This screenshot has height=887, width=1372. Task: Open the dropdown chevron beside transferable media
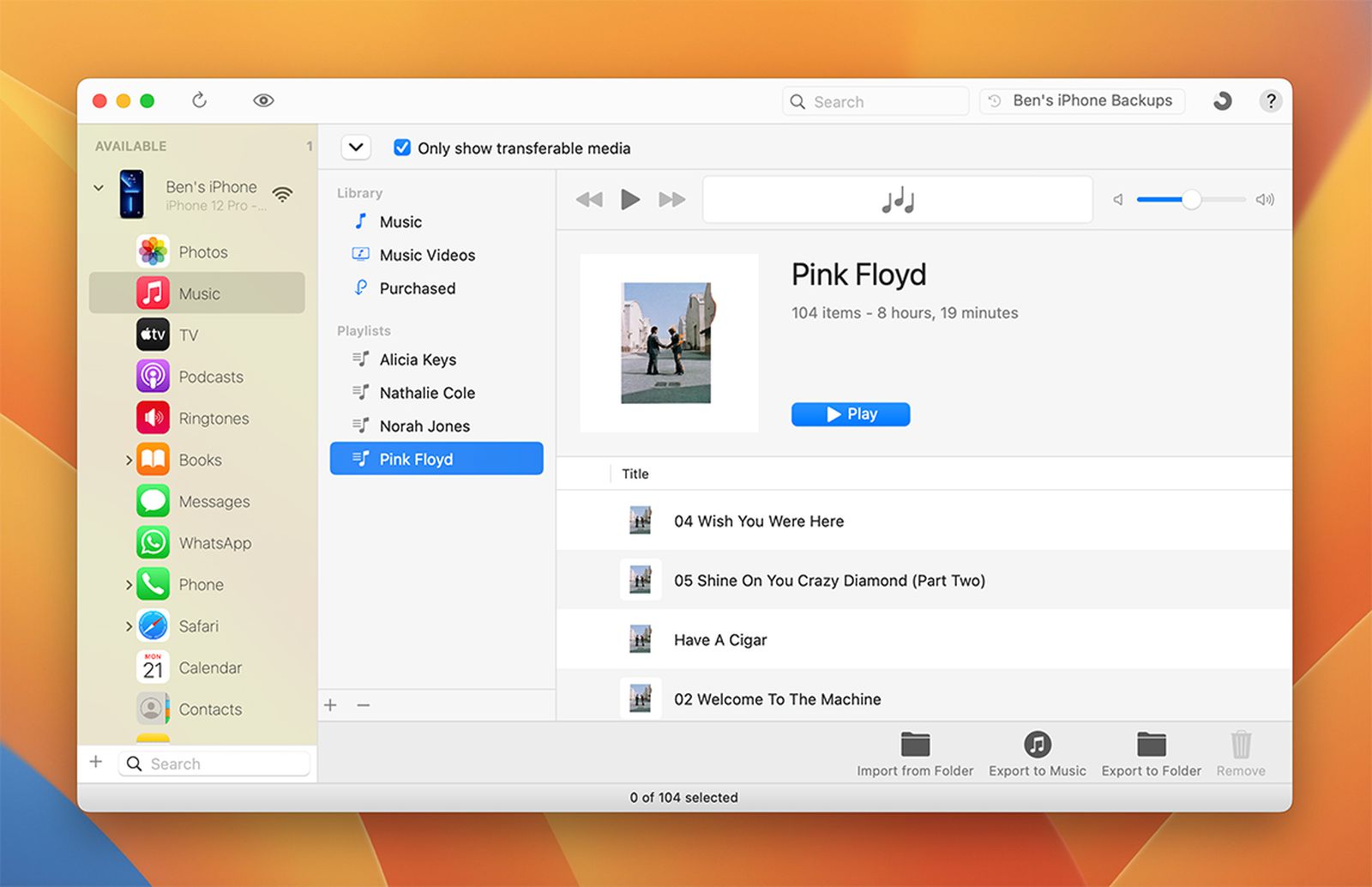point(356,148)
